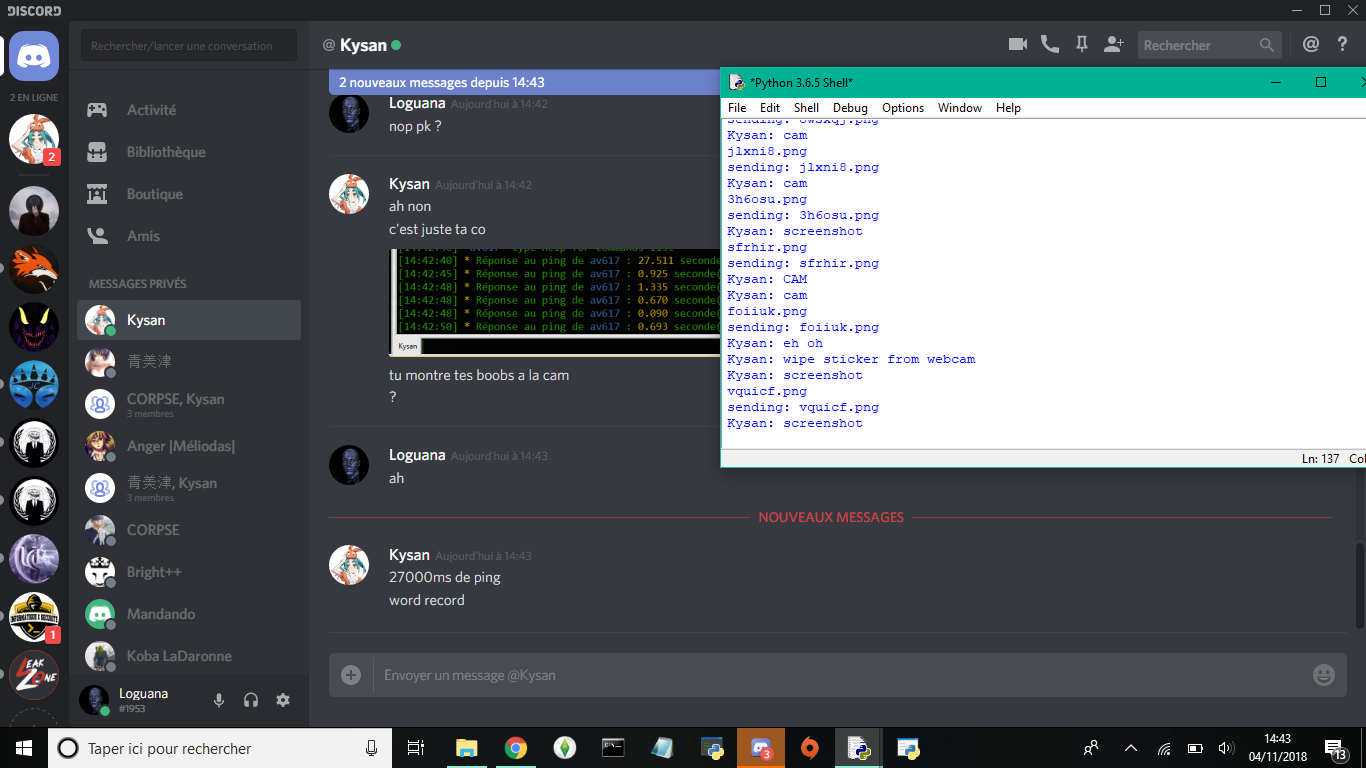Click taskbar search 'Taper ici pour rechercher'
1366x768 pixels.
point(220,748)
